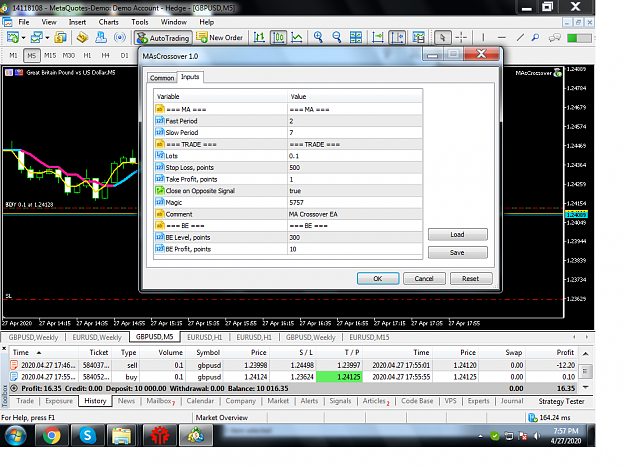Zoom out of the chart
The width and height of the screenshot is (625, 469).
(x=337, y=37)
